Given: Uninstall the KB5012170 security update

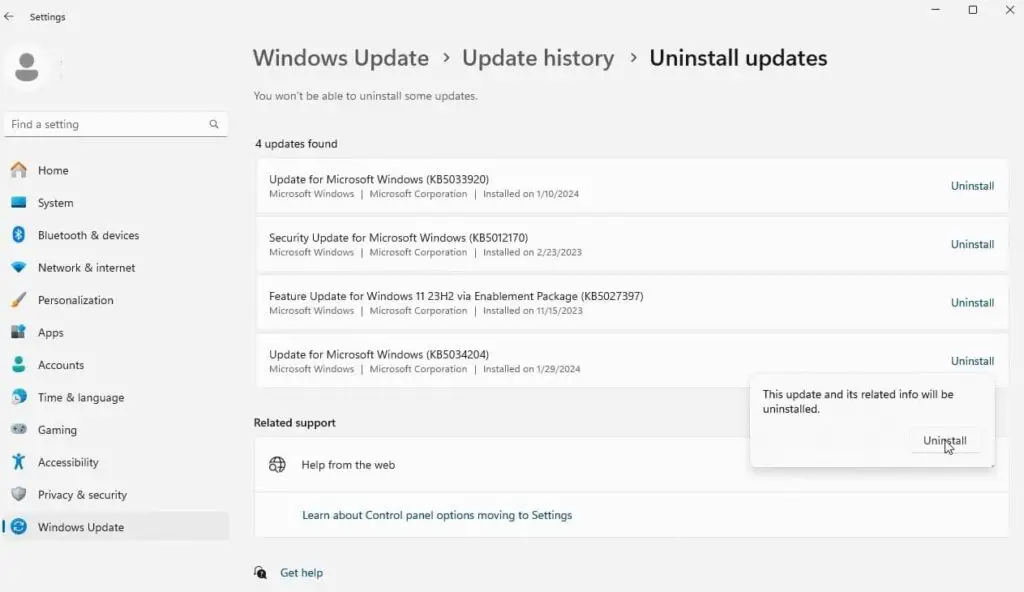Looking at the screenshot, I should coord(971,244).
